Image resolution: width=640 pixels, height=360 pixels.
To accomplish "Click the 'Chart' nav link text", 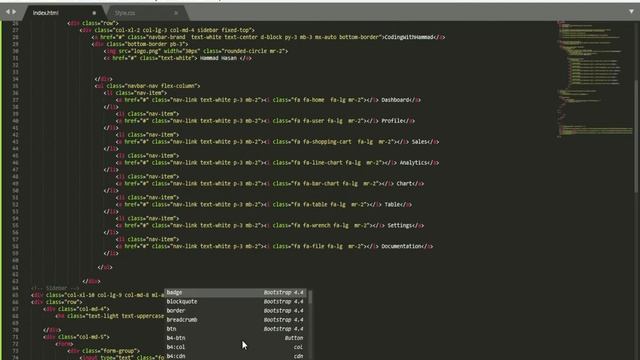I will (404, 184).
